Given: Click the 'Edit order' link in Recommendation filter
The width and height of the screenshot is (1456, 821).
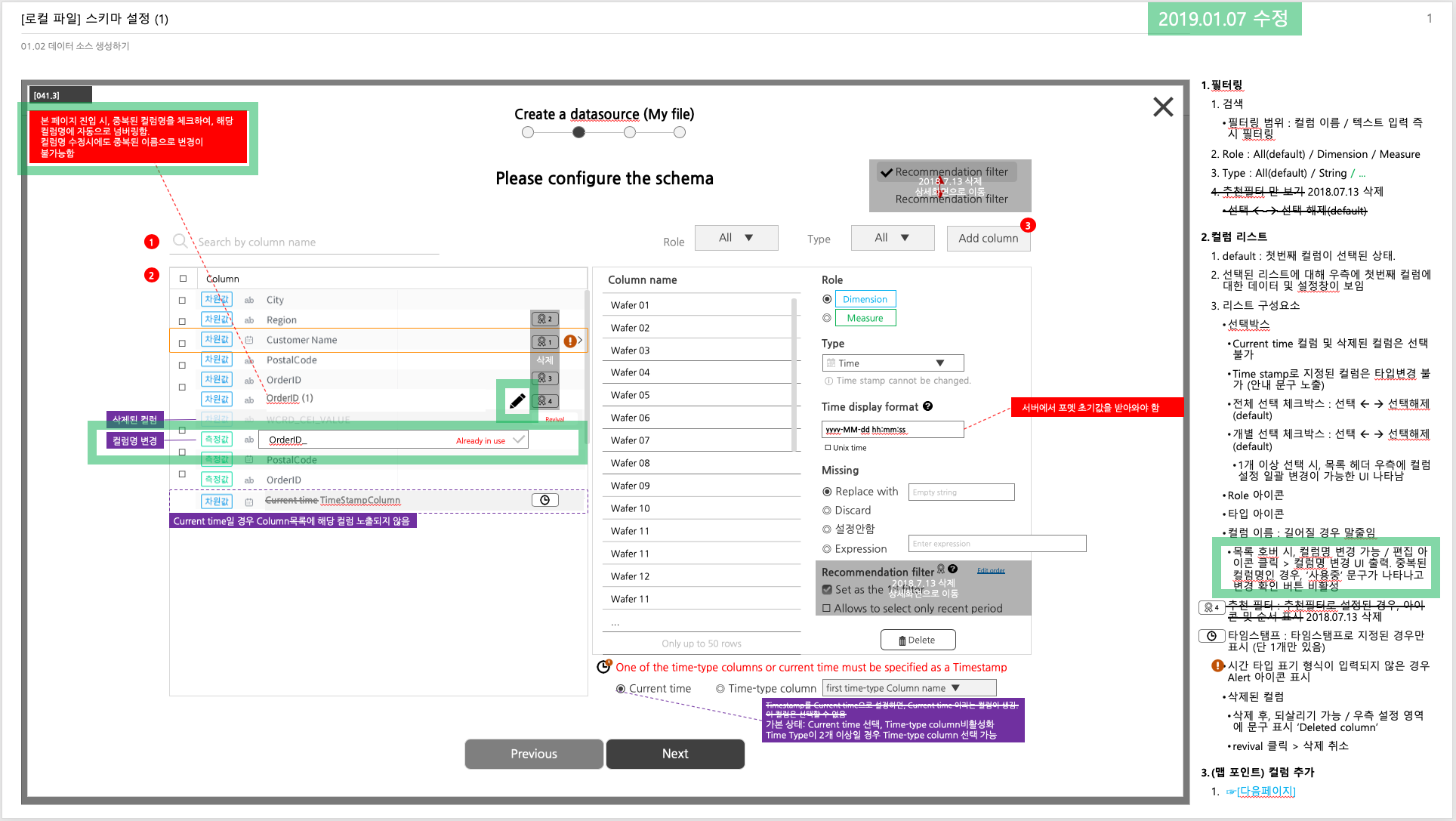Looking at the screenshot, I should 990,569.
